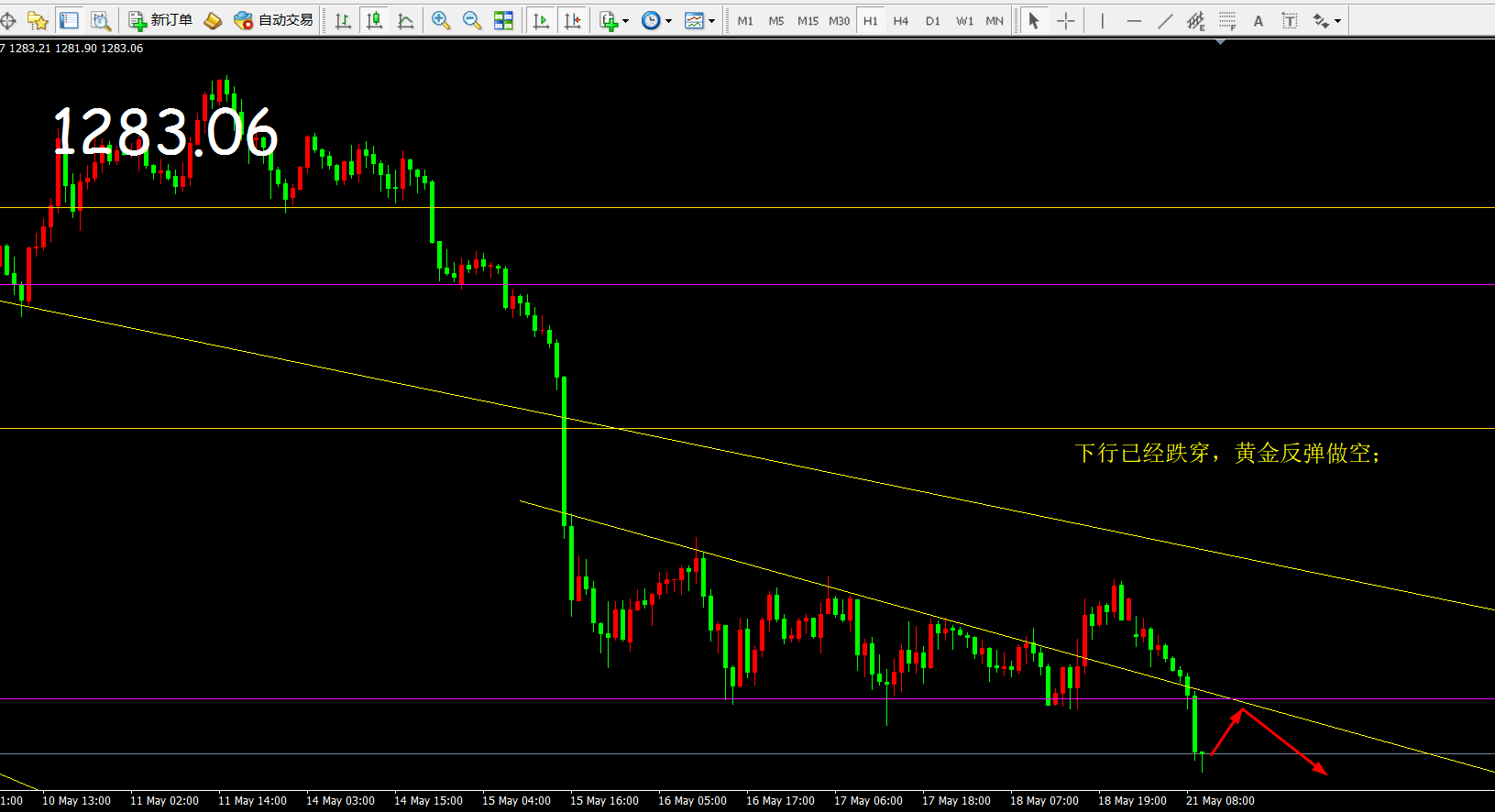The image size is (1495, 812).
Task: Select the M15 timeframe
Action: coord(808,20)
